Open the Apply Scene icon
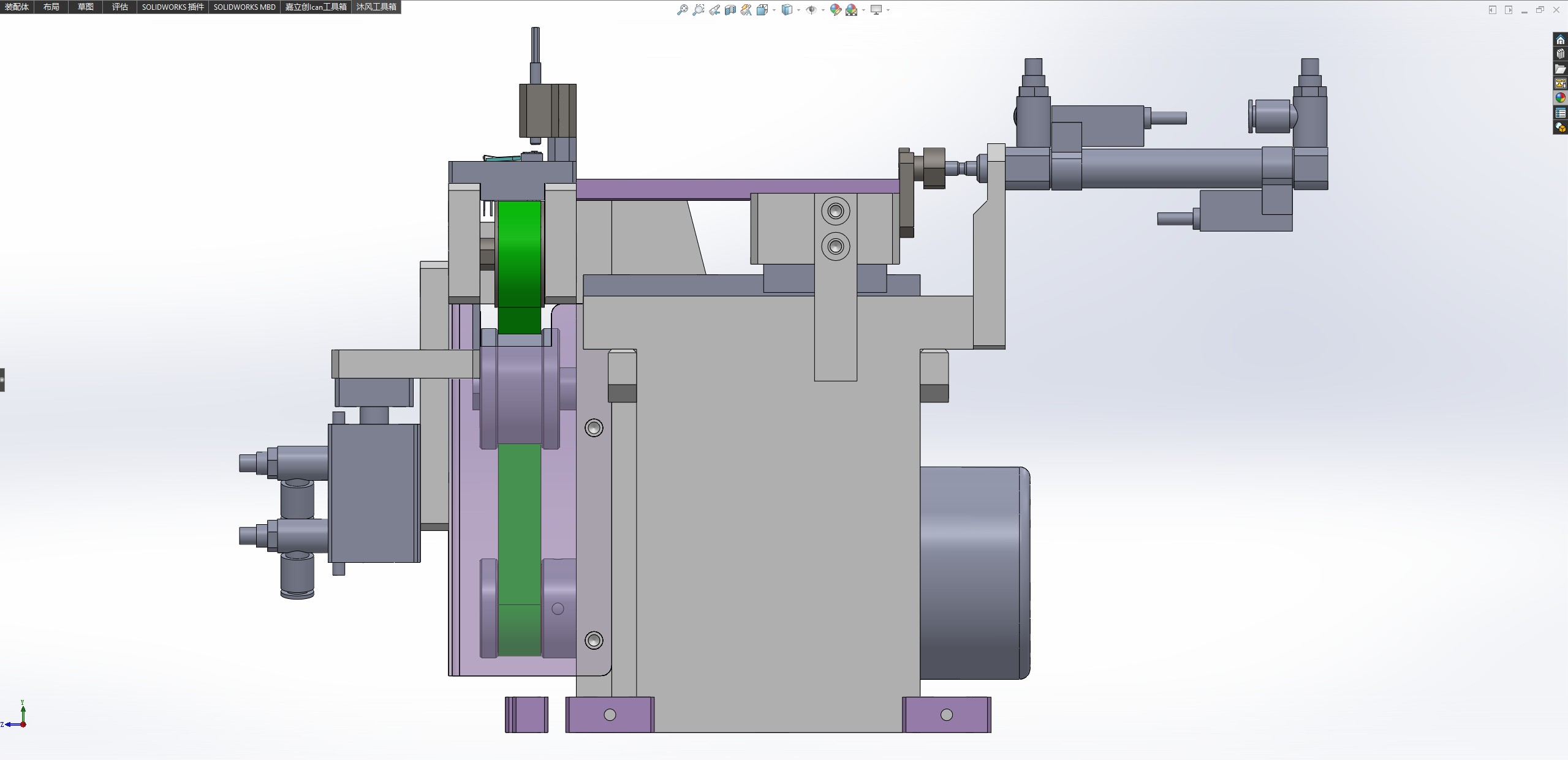 pos(851,10)
